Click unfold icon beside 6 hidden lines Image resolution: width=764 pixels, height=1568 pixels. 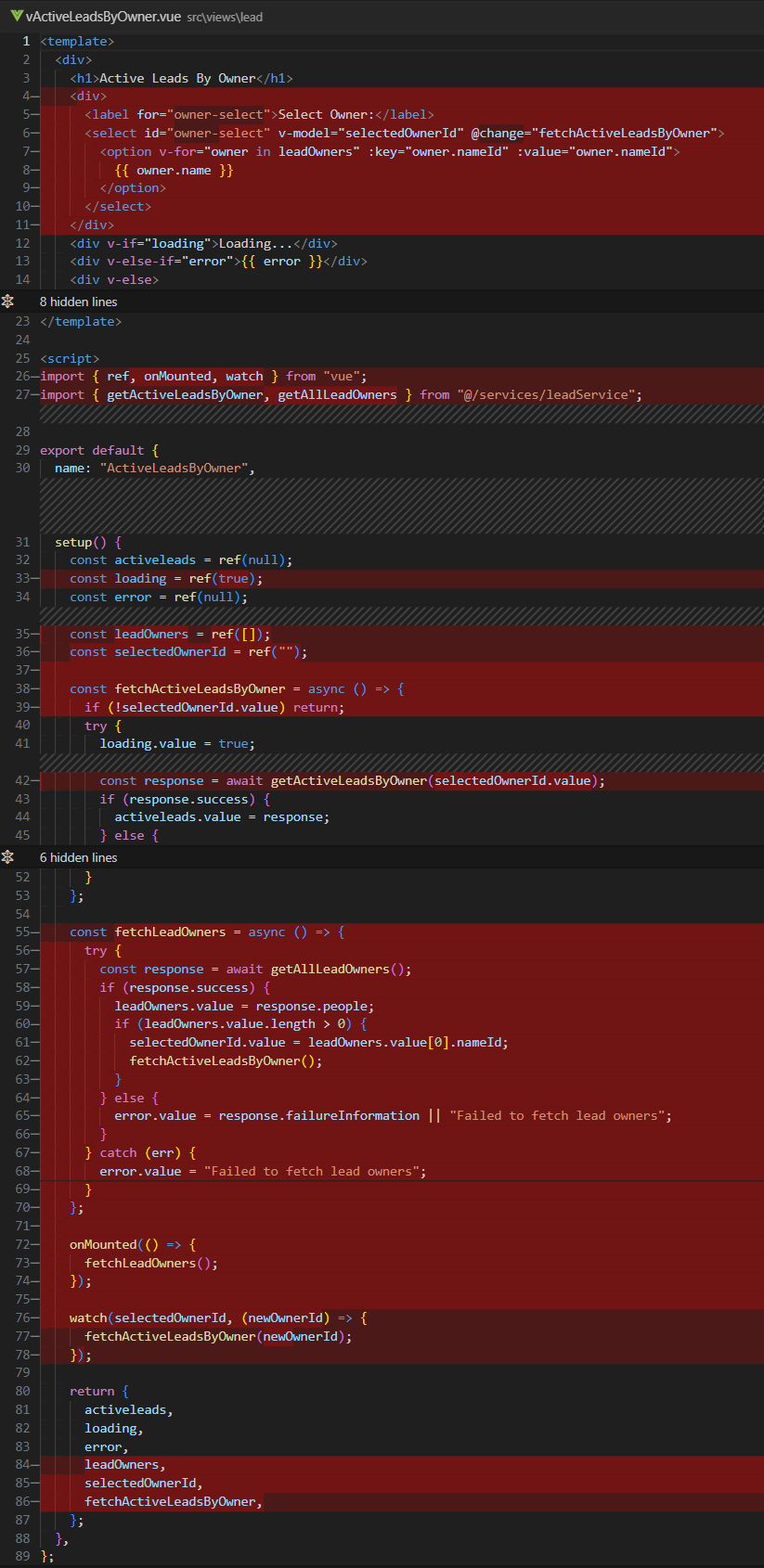8,857
